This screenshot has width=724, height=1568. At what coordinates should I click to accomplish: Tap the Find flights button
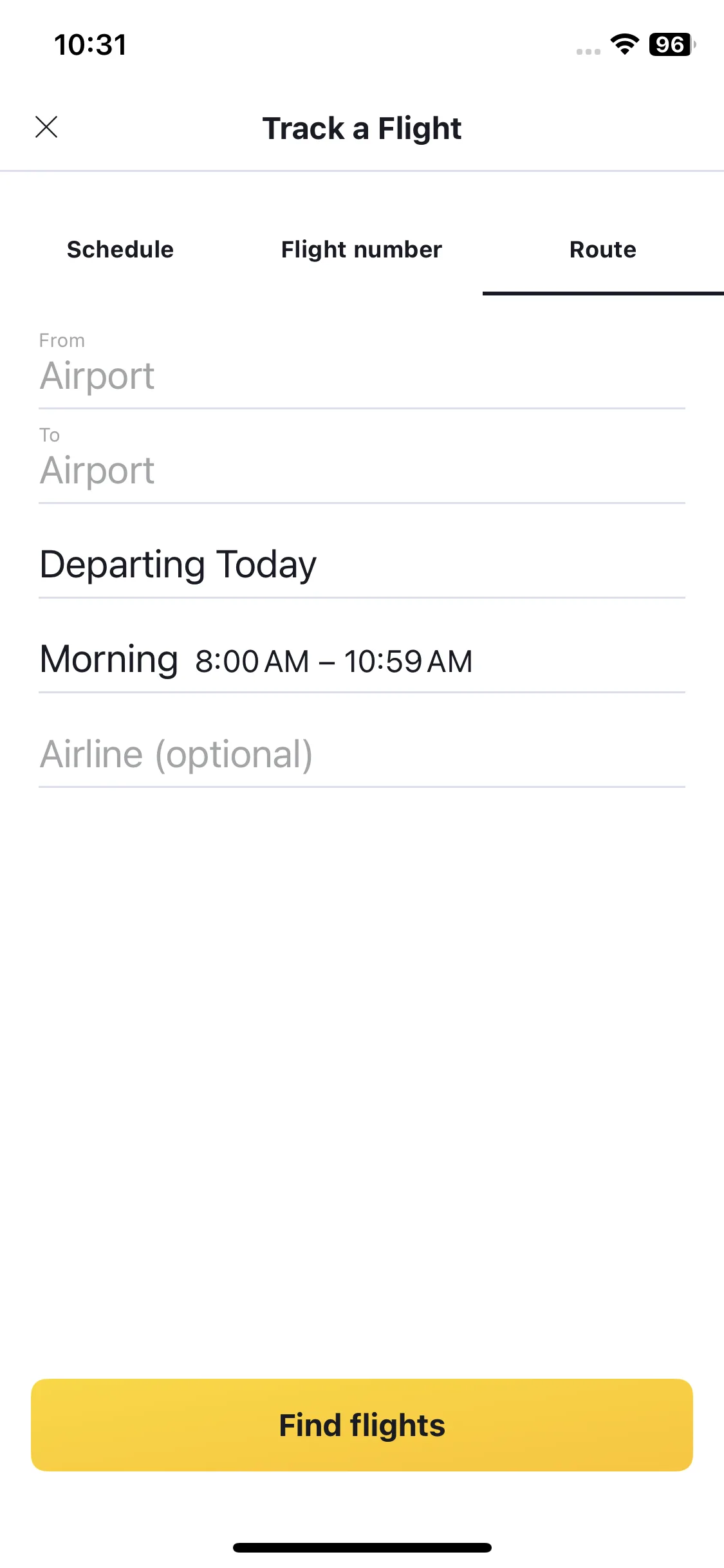pyautogui.click(x=362, y=1425)
